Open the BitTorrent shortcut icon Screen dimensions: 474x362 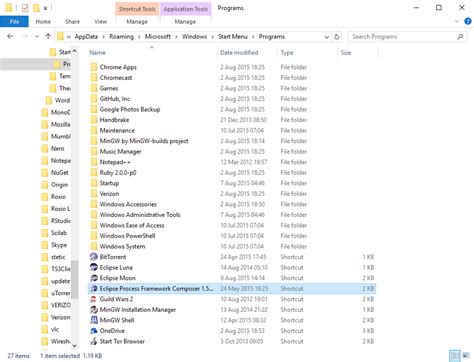(94, 257)
